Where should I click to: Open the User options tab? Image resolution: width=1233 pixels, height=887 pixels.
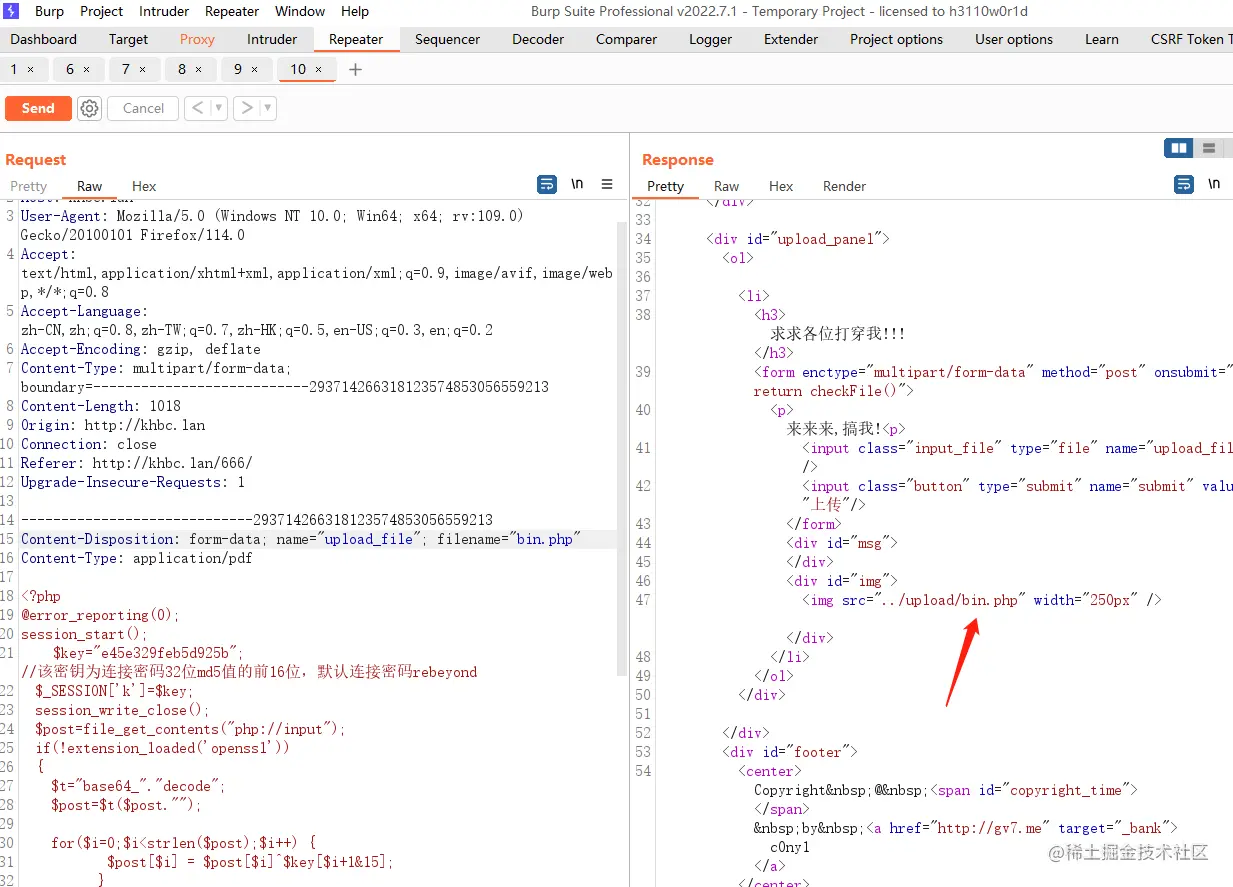click(x=1014, y=39)
